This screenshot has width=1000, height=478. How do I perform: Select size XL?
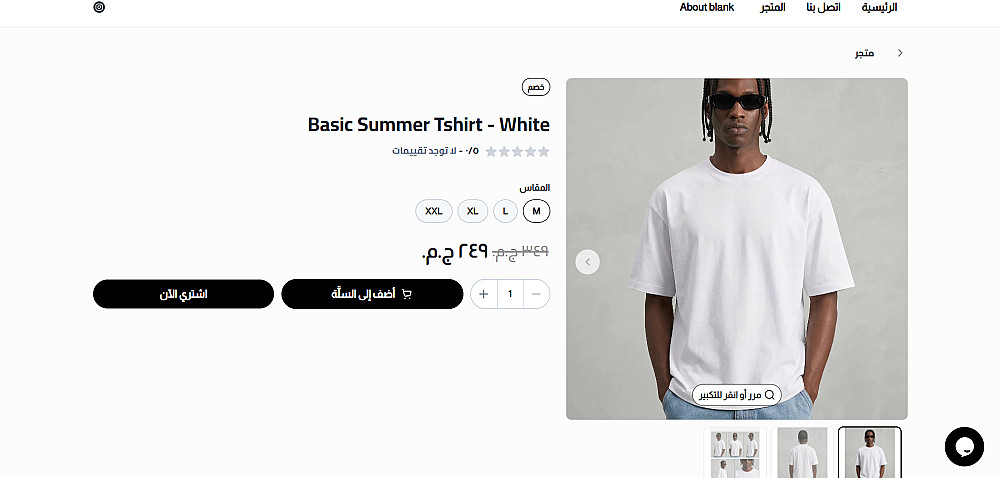click(473, 211)
